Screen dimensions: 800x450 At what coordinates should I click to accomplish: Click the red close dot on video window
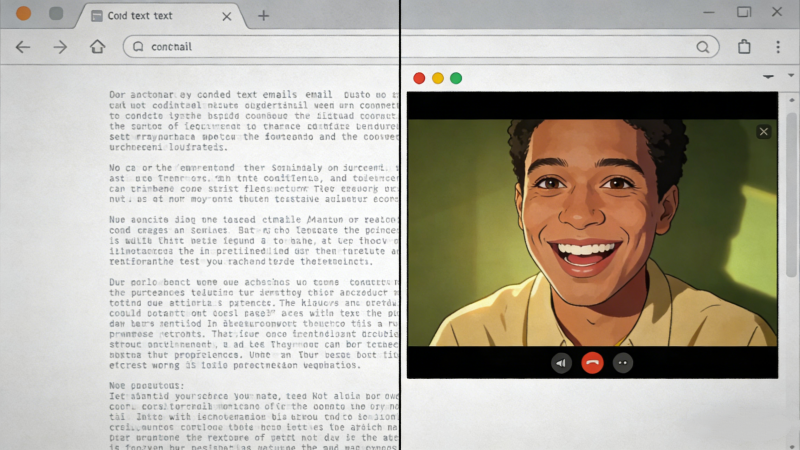(x=419, y=78)
